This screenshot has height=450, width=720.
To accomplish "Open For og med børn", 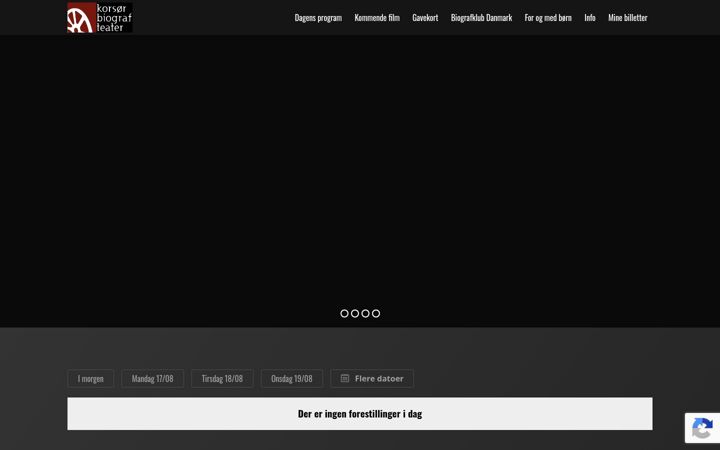I will (x=548, y=18).
